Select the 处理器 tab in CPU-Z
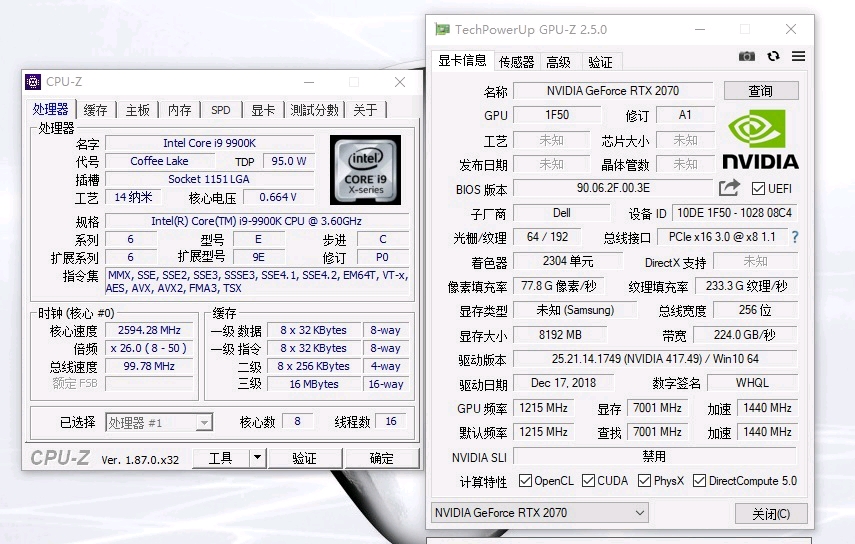This screenshot has height=544, width=855. click(50, 109)
